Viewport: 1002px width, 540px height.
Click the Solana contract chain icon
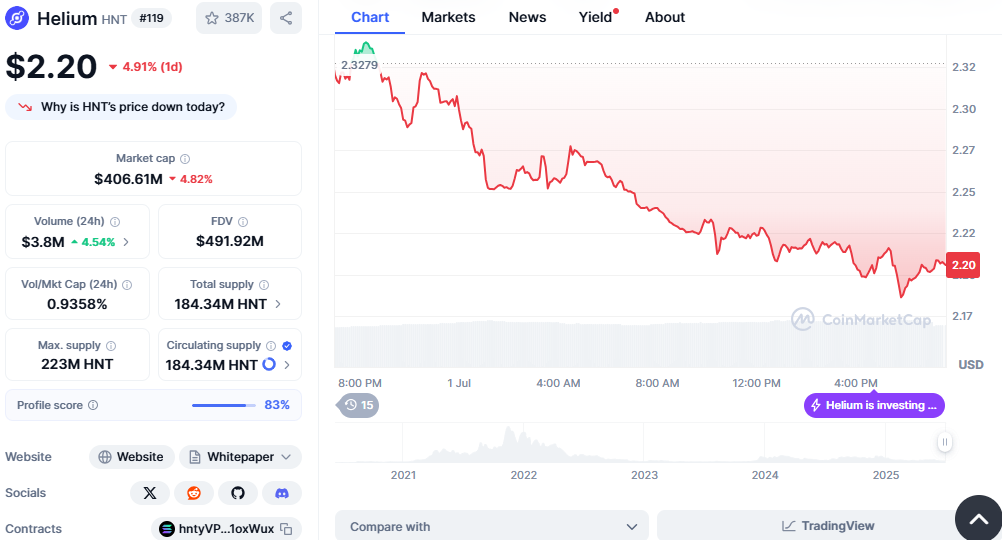click(x=167, y=529)
